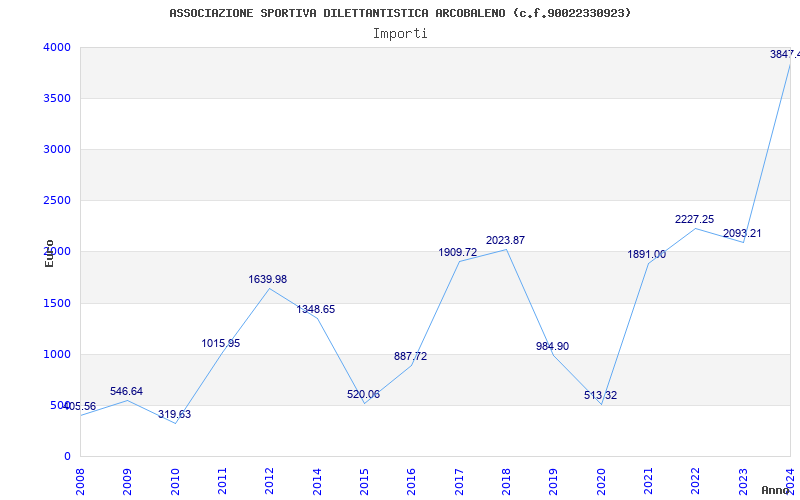Click the 2020 x-axis year label
The height and width of the screenshot is (500, 800).
601,481
